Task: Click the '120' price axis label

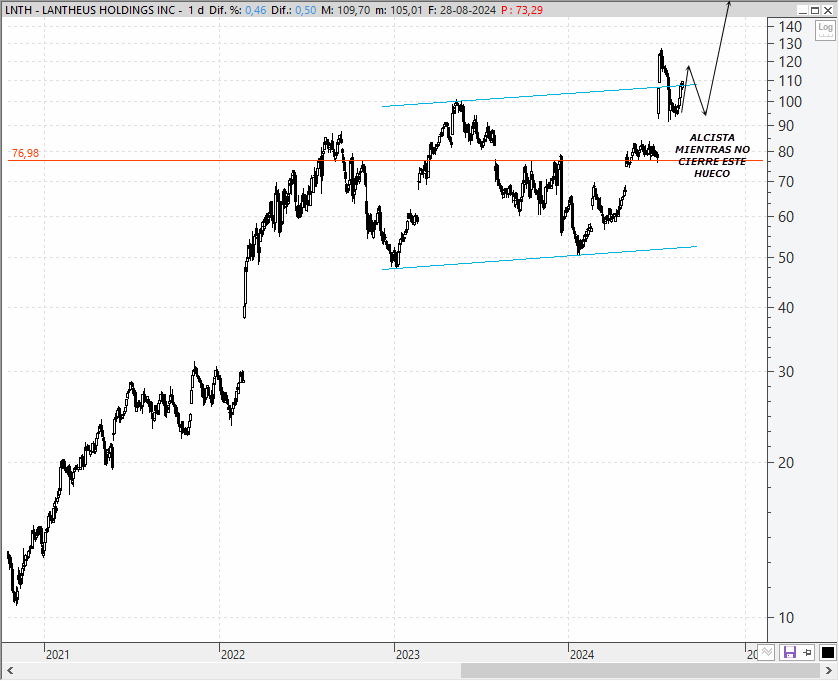Action: click(790, 62)
